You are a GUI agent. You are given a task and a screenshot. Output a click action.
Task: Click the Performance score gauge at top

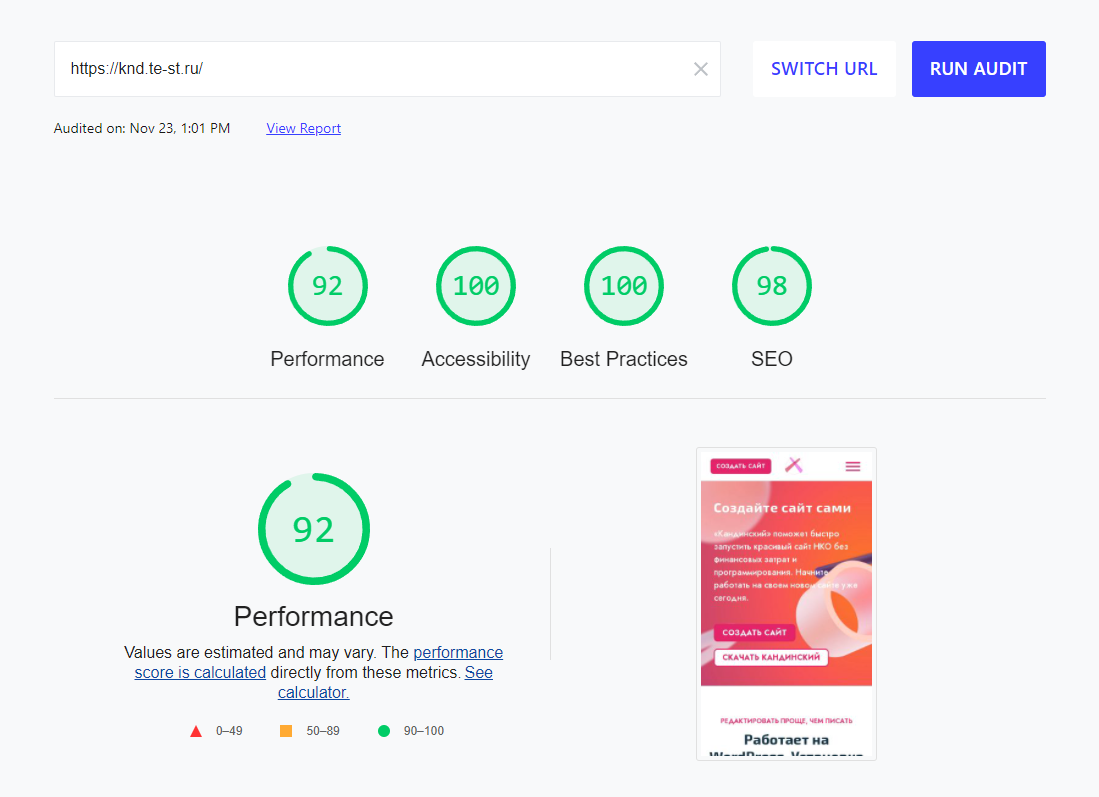point(328,286)
